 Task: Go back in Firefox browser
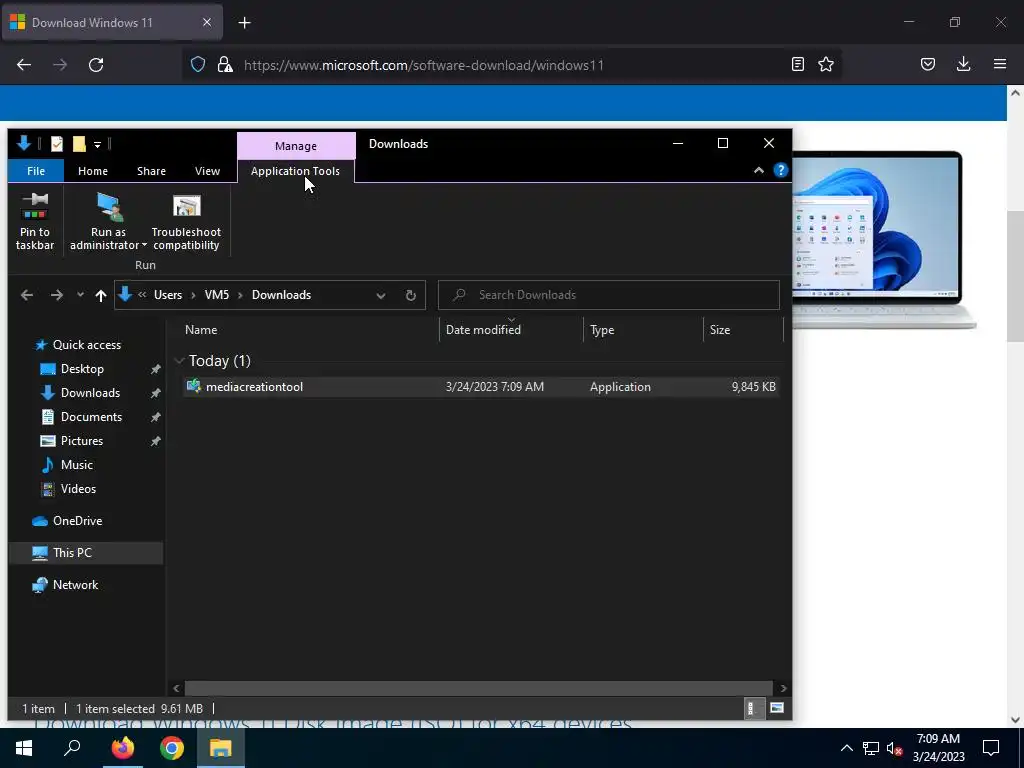tap(24, 65)
